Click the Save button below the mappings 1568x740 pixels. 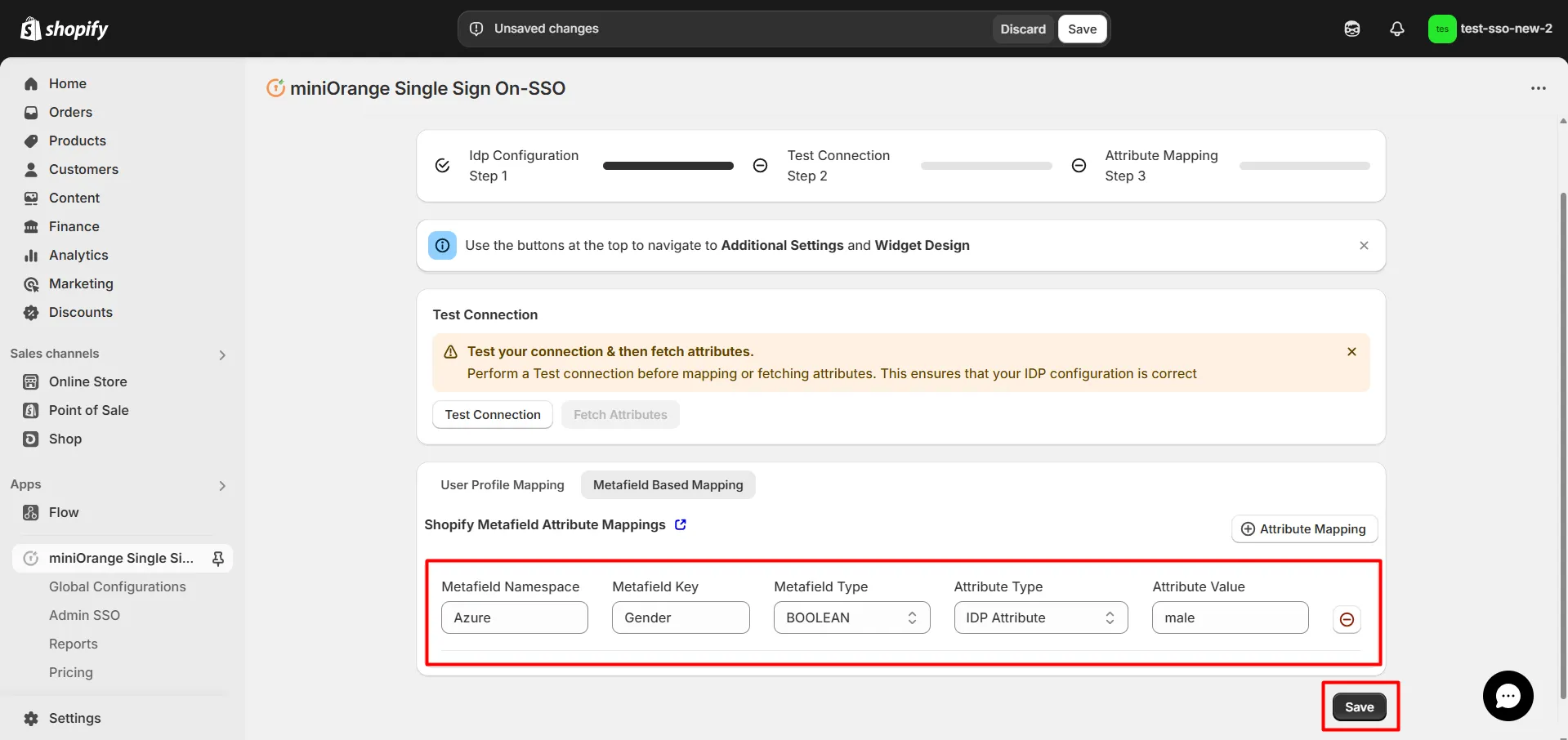pyautogui.click(x=1359, y=707)
